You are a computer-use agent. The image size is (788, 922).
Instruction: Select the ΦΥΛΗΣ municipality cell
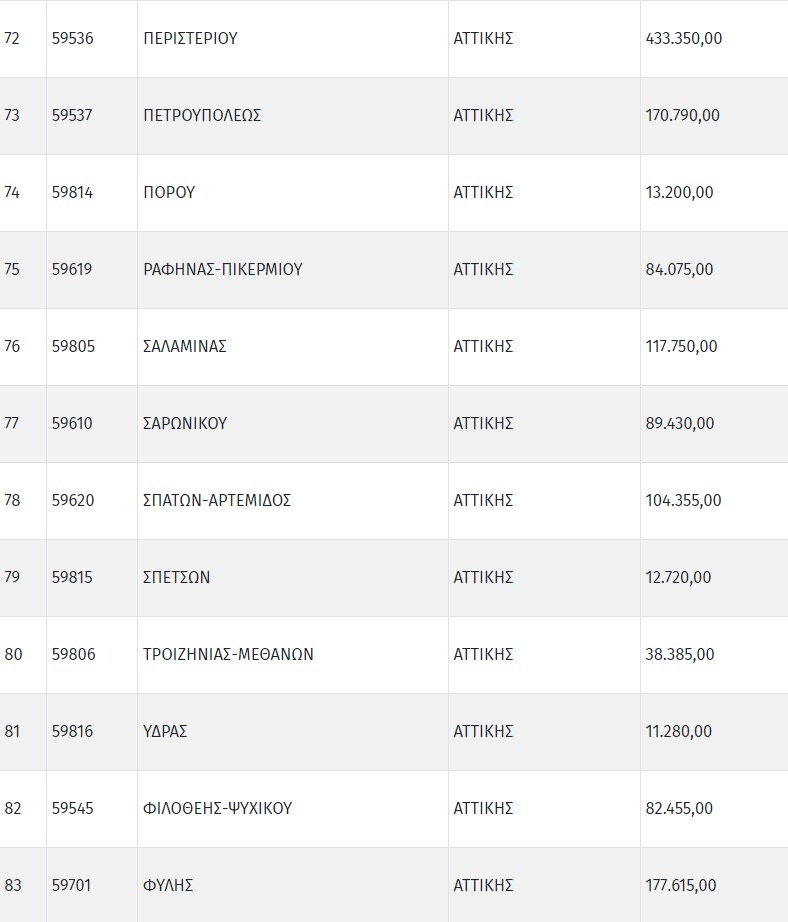(x=168, y=886)
